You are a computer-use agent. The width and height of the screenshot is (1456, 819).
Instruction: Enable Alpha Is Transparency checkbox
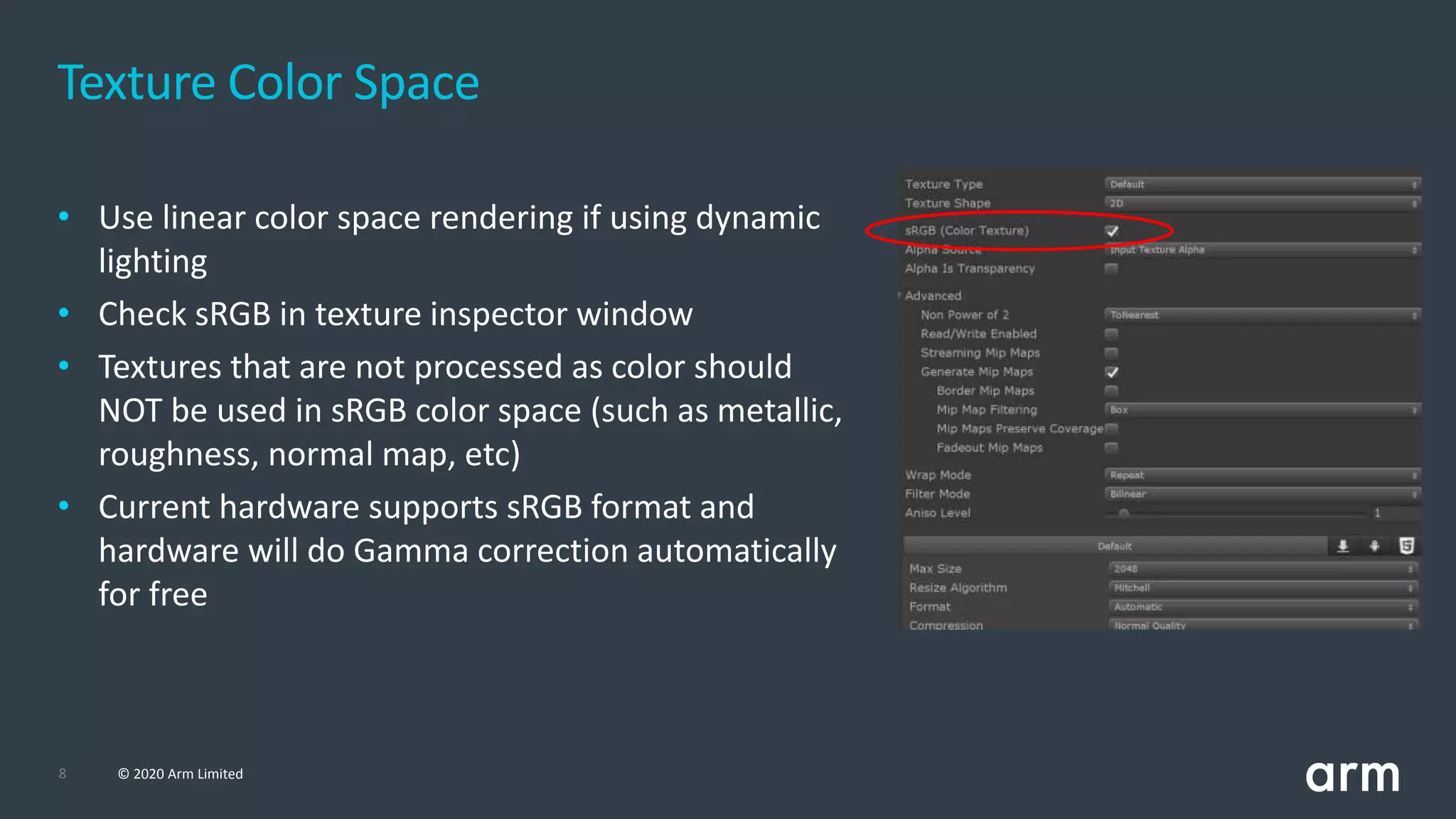pos(1111,269)
